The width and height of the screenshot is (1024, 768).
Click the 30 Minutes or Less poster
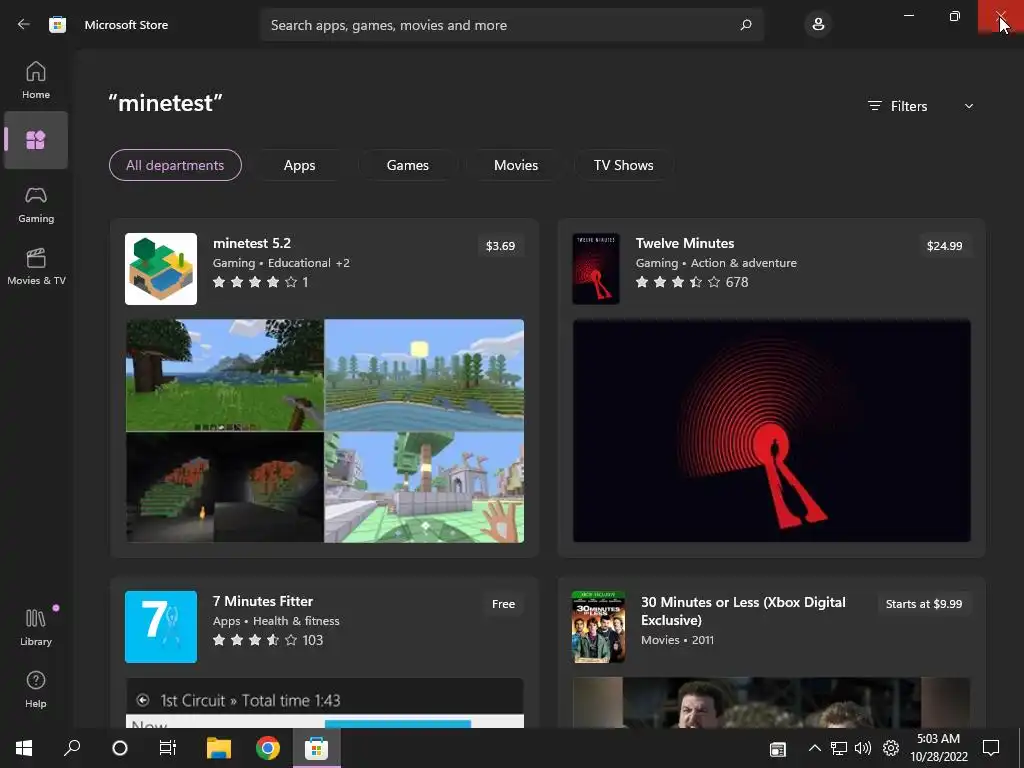click(x=598, y=626)
